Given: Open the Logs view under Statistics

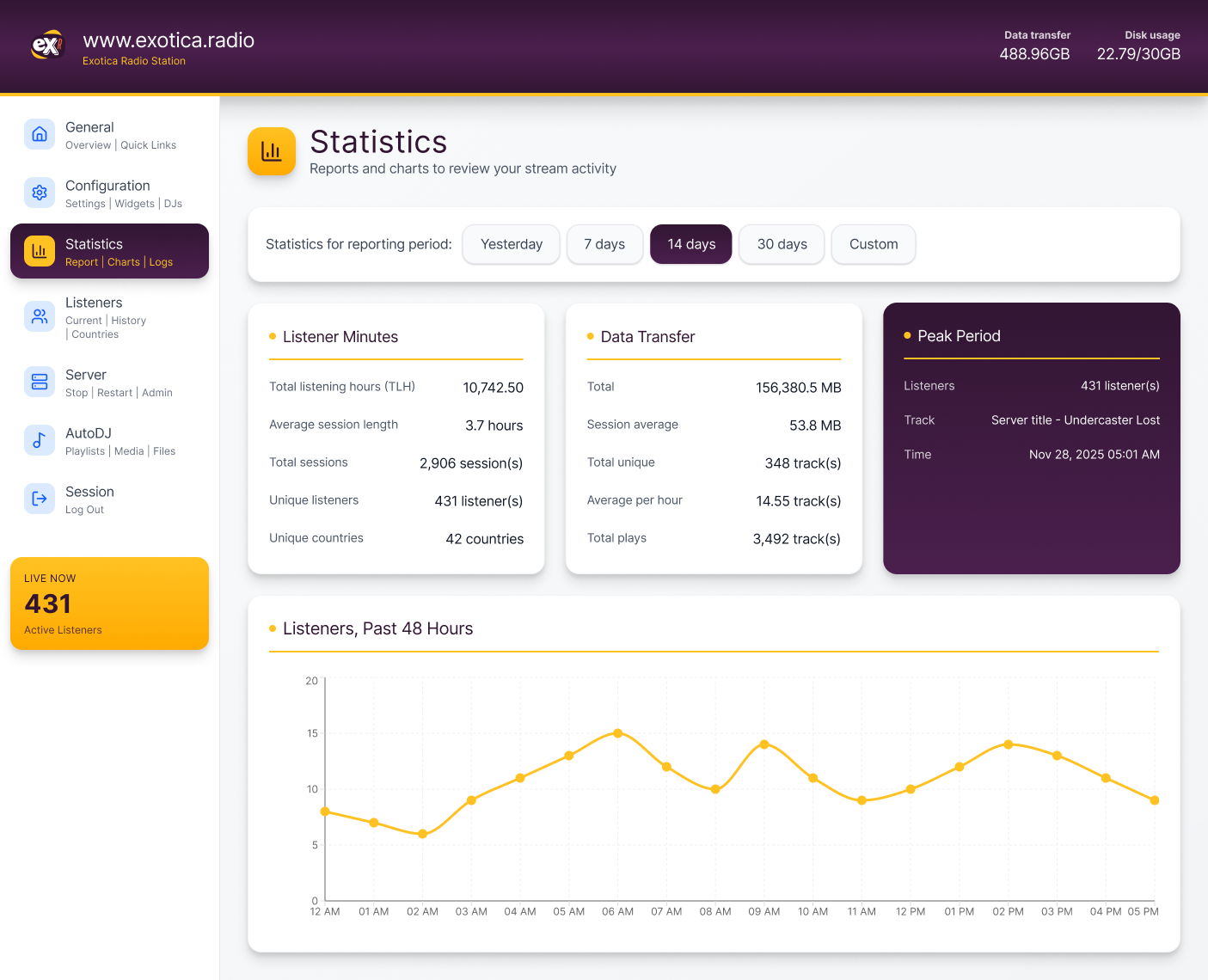Looking at the screenshot, I should point(161,262).
